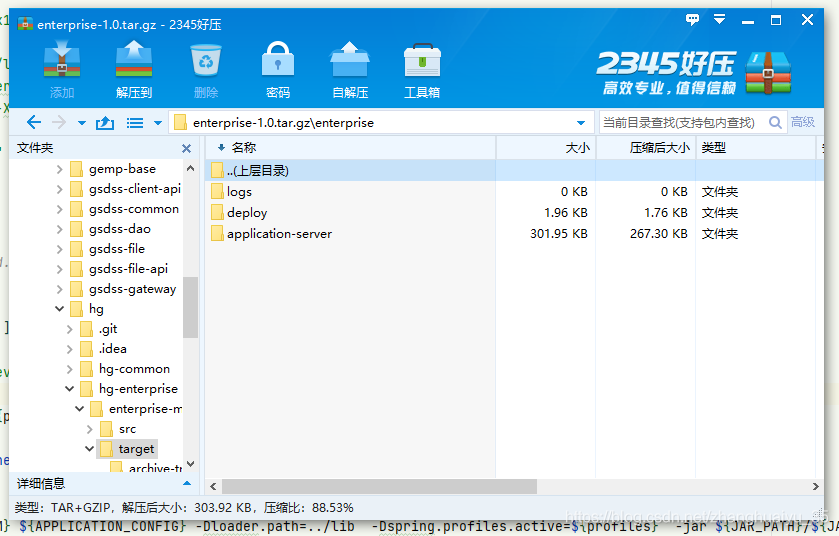
Task: Click the search magnifier icon
Action: pyautogui.click(x=775, y=122)
